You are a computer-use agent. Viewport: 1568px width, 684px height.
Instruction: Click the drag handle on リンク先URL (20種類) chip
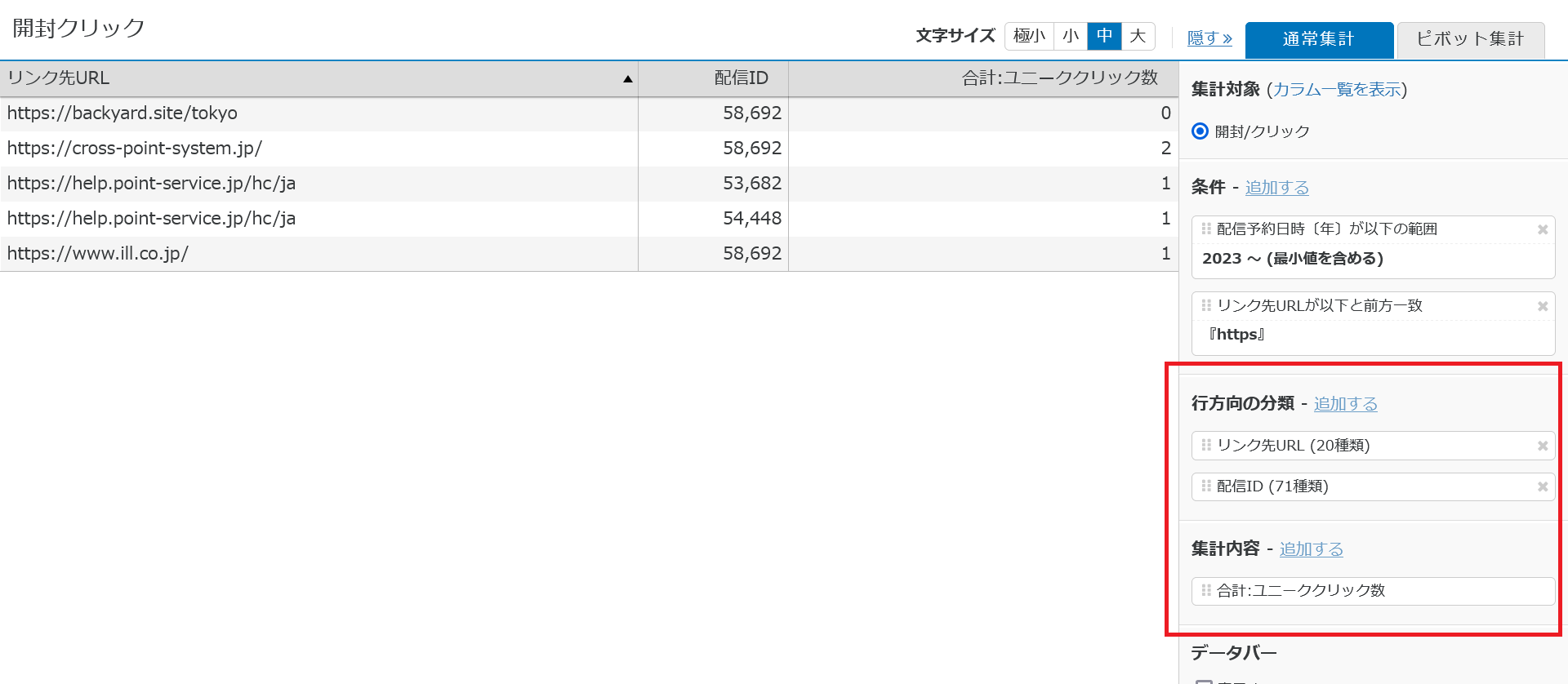[1206, 446]
